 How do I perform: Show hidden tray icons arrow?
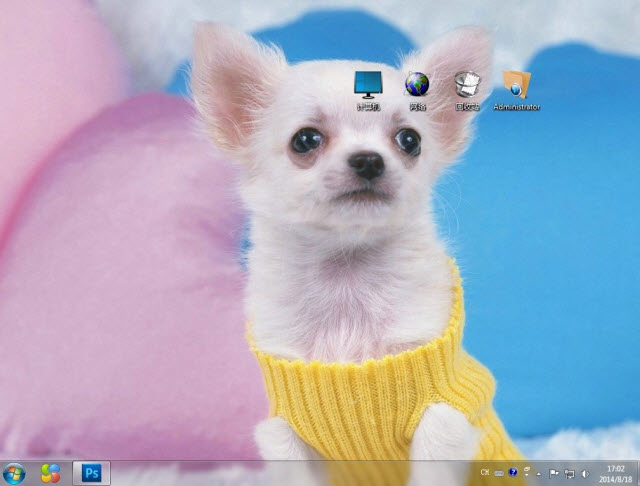539,474
